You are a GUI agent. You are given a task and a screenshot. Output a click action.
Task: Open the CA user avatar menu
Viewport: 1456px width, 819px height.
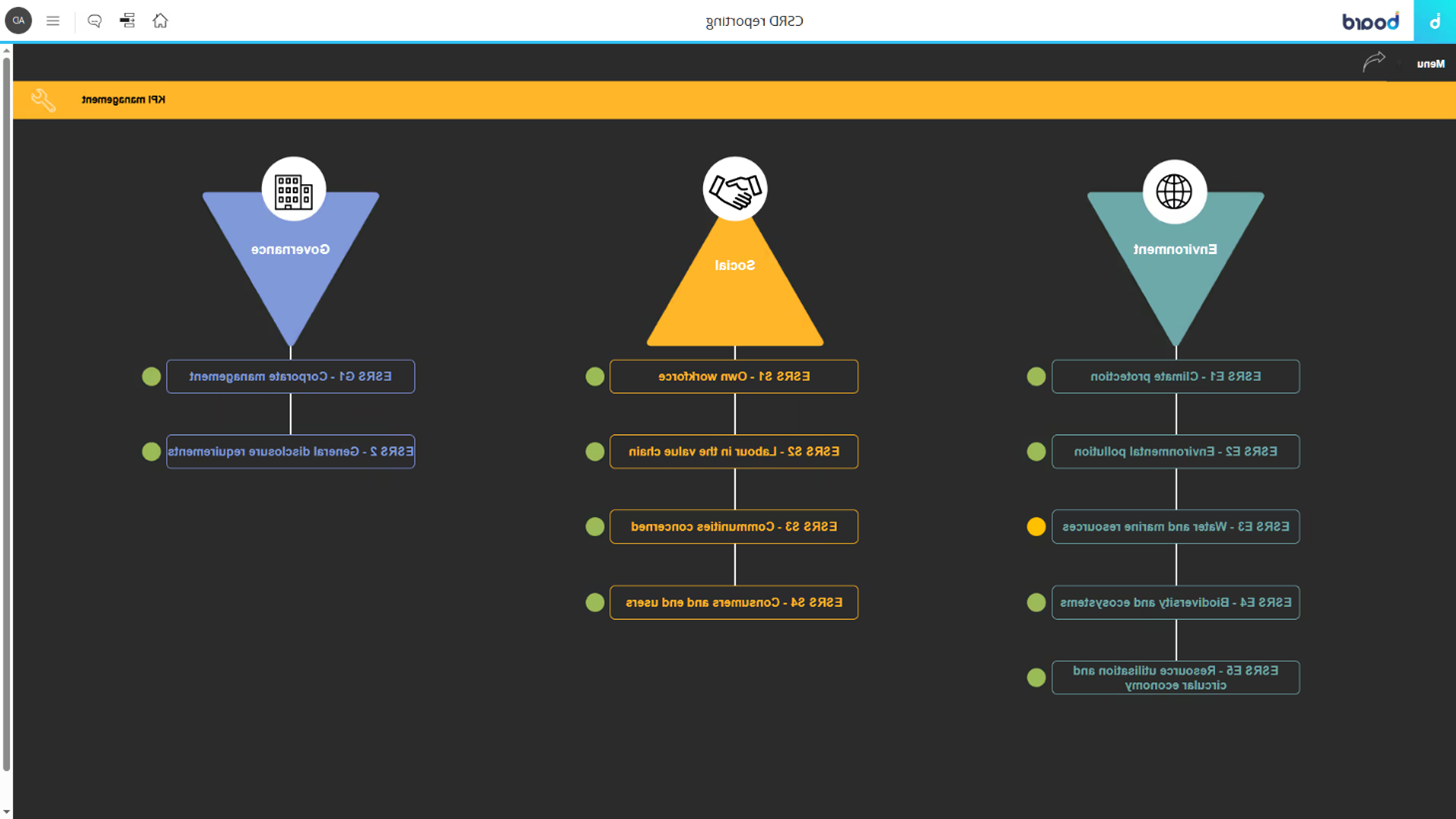click(x=19, y=21)
